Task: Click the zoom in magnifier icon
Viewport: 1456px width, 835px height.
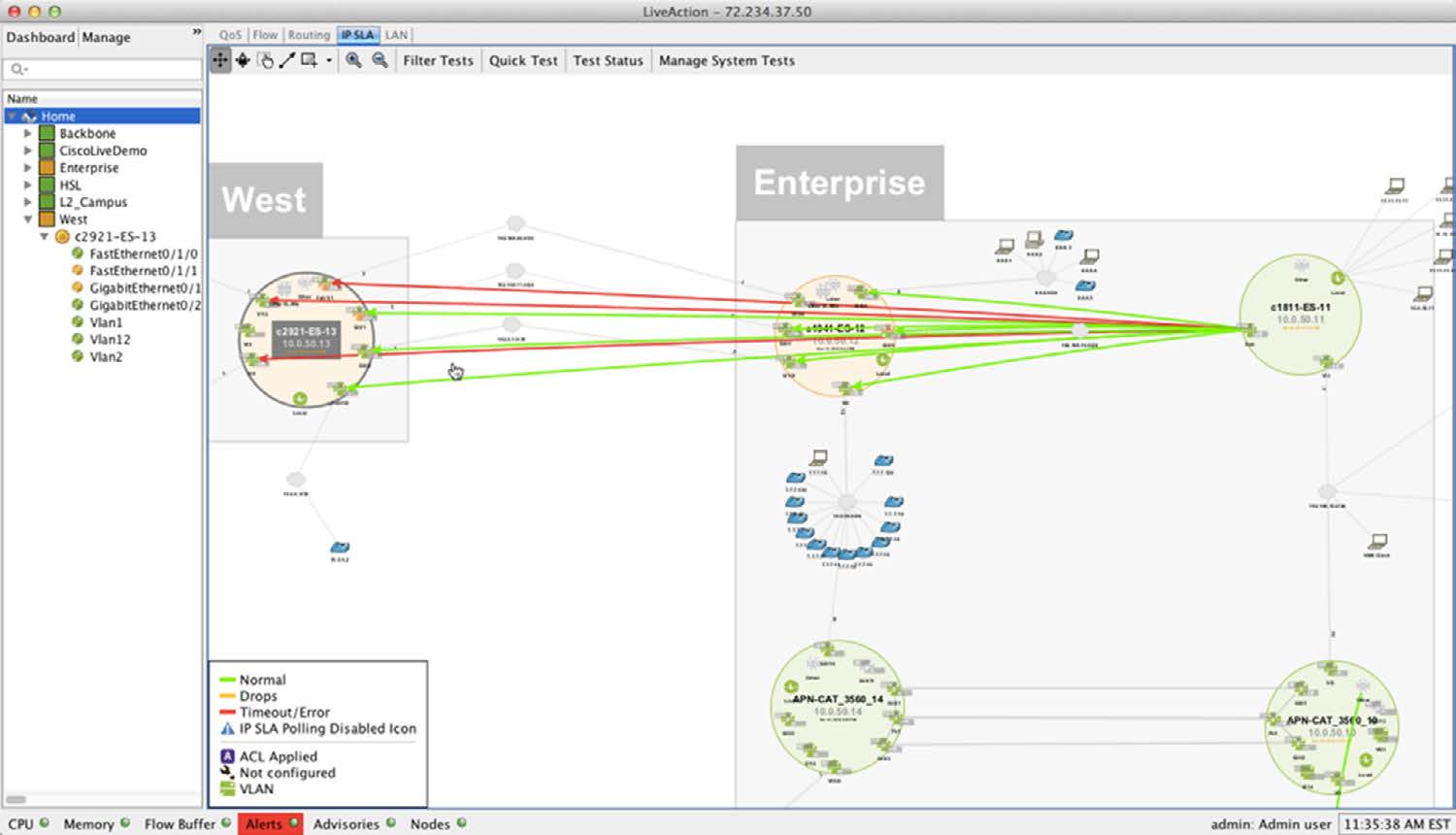Action: (353, 60)
